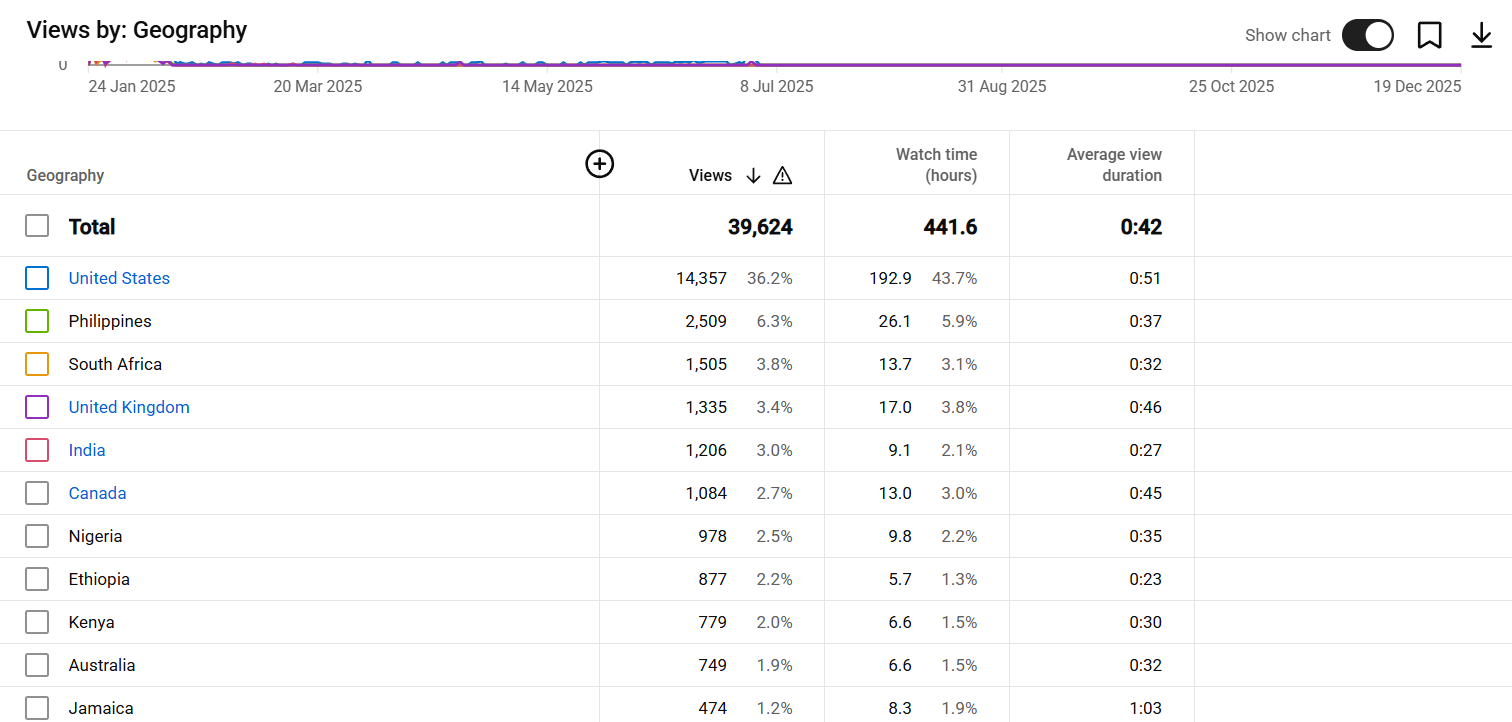
Task: Sort by Average view duration column
Action: pyautogui.click(x=1113, y=165)
